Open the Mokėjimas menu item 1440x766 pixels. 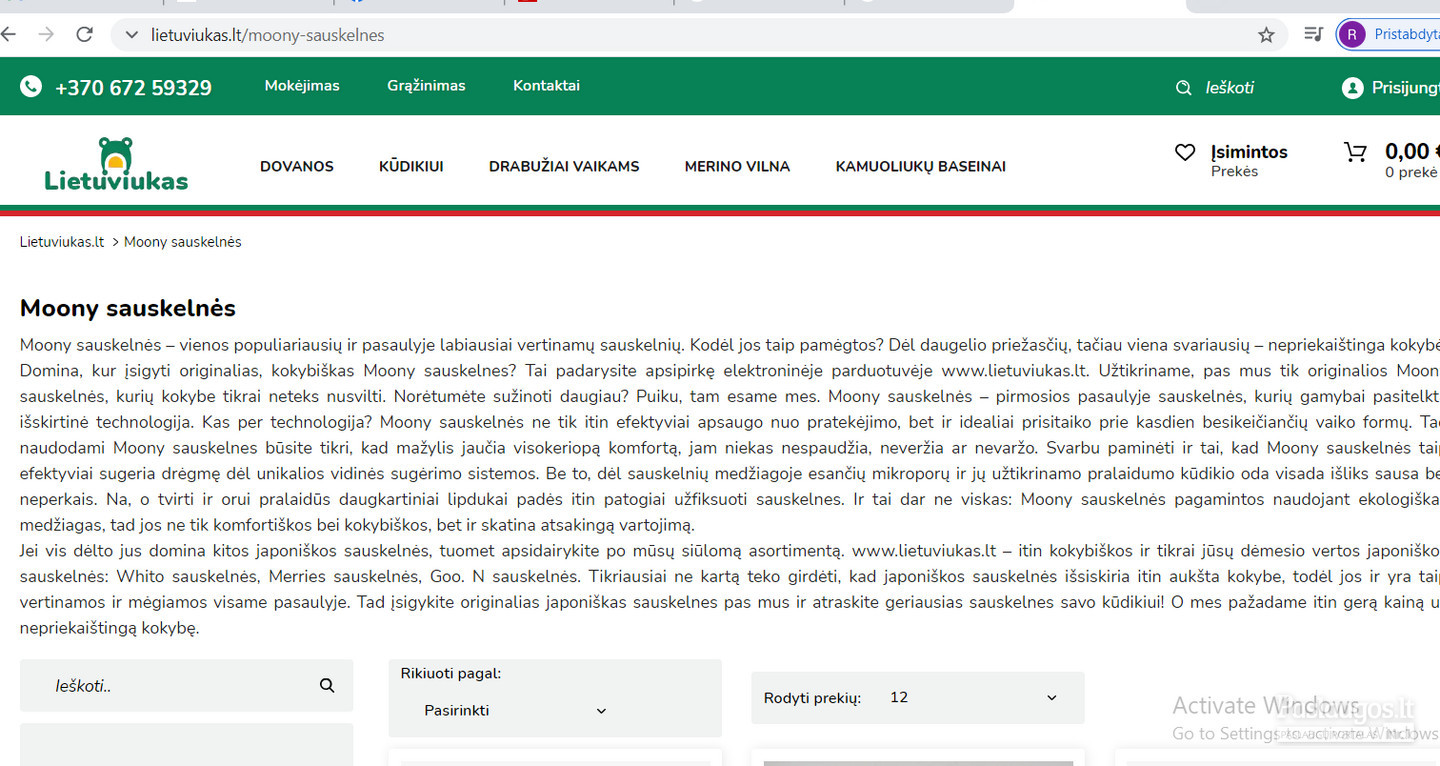(x=302, y=86)
